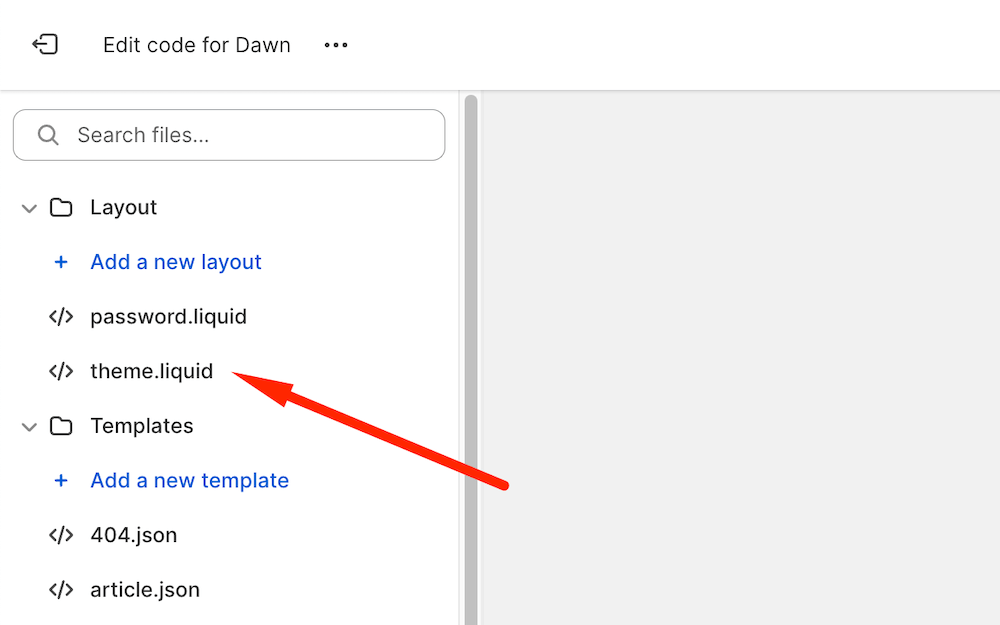The image size is (1000, 625).
Task: Click the code icon beside password.liquid
Action: pos(61,317)
